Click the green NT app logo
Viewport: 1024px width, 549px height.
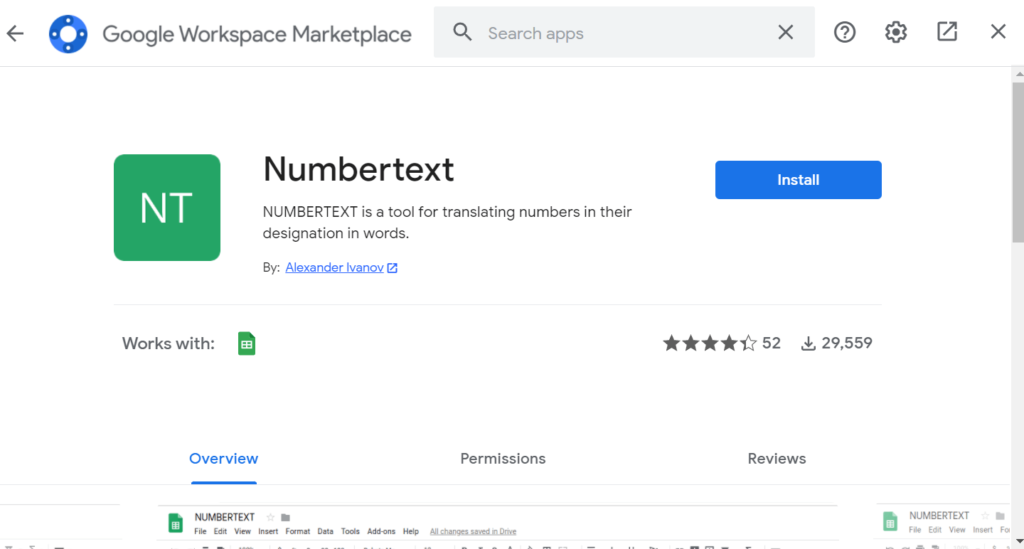pos(167,208)
